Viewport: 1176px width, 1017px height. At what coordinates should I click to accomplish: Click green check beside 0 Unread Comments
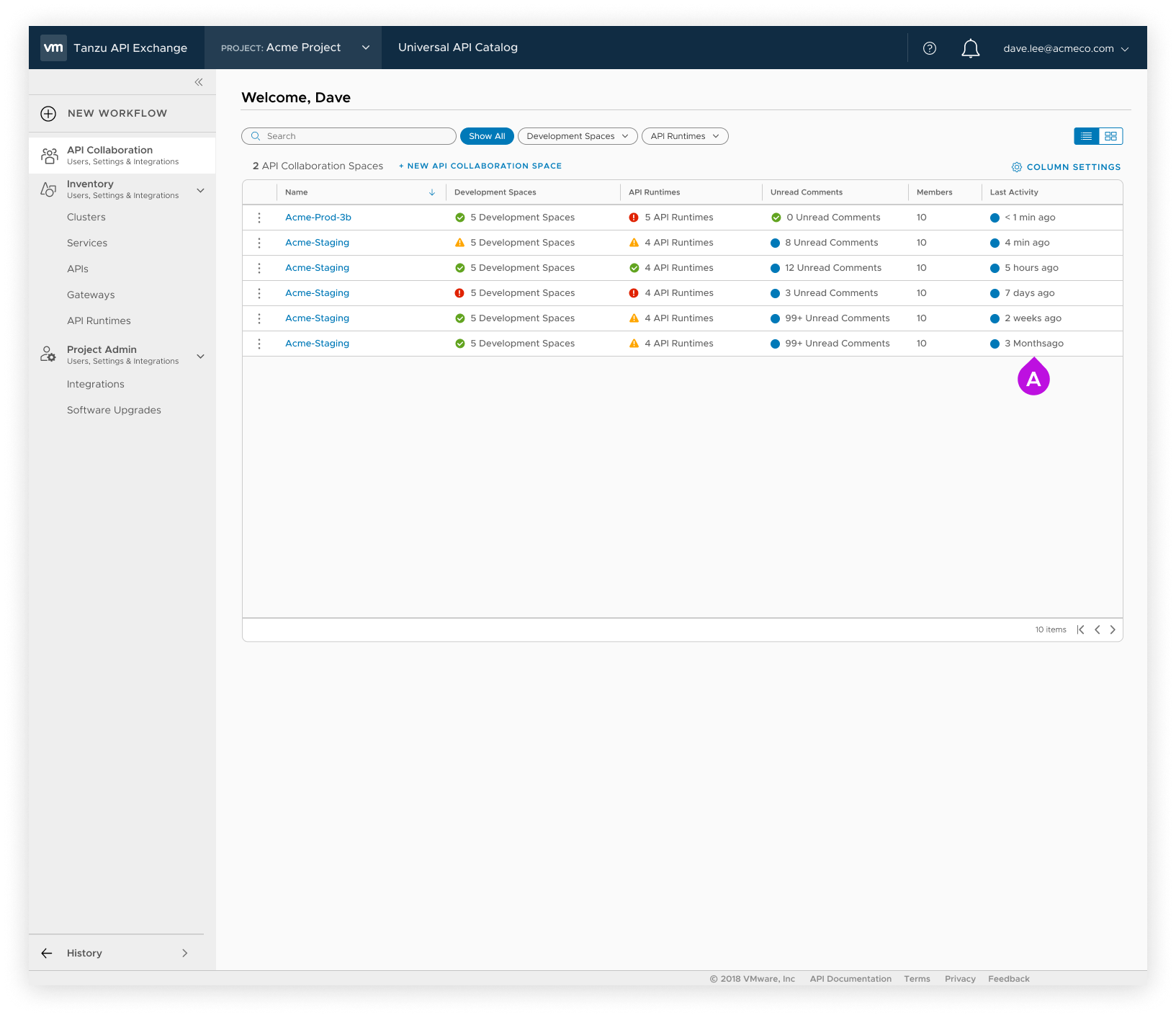coord(776,218)
